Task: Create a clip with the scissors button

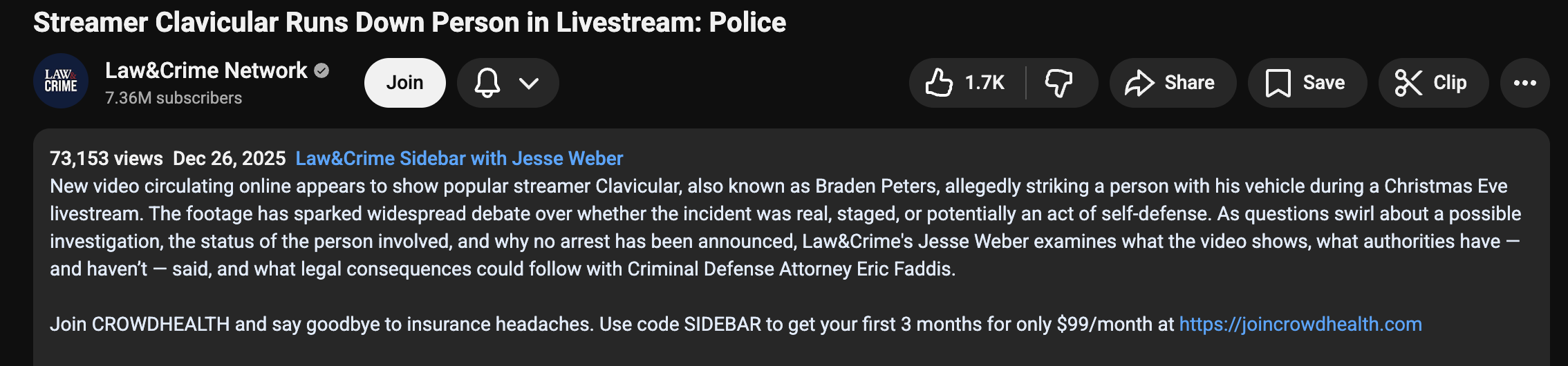Action: [1432, 83]
